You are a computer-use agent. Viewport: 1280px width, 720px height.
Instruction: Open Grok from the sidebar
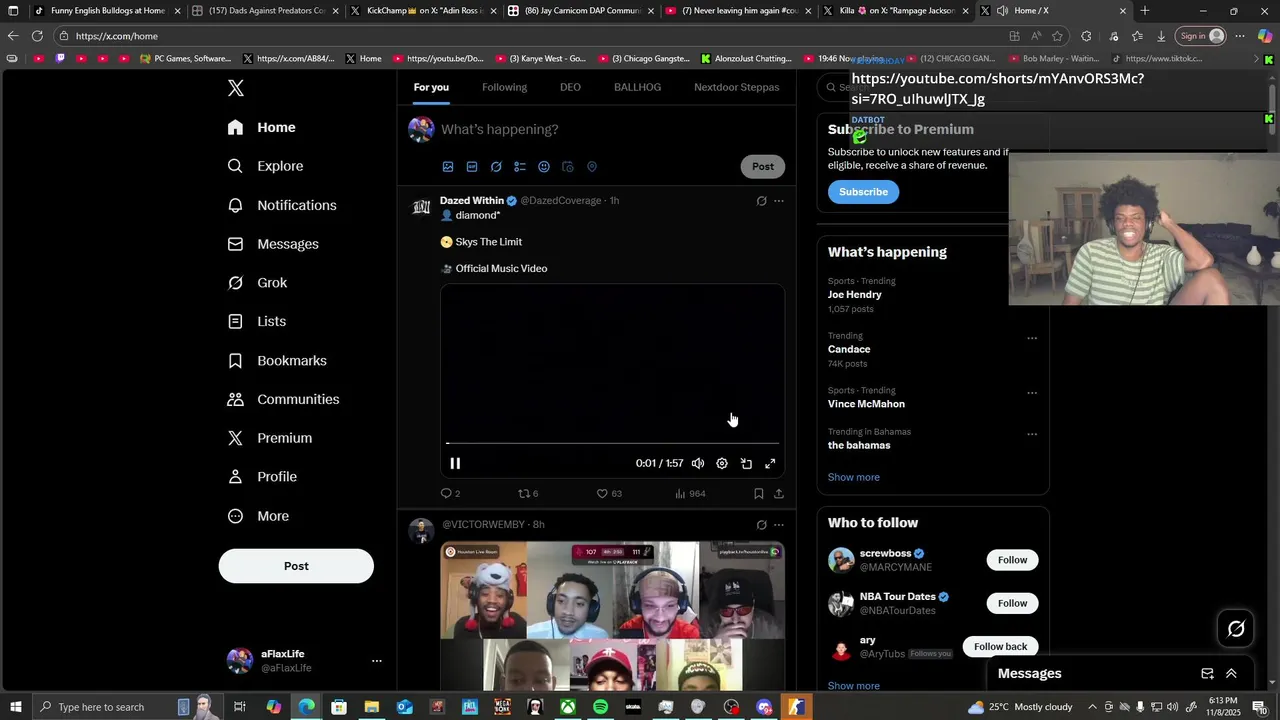[257, 283]
